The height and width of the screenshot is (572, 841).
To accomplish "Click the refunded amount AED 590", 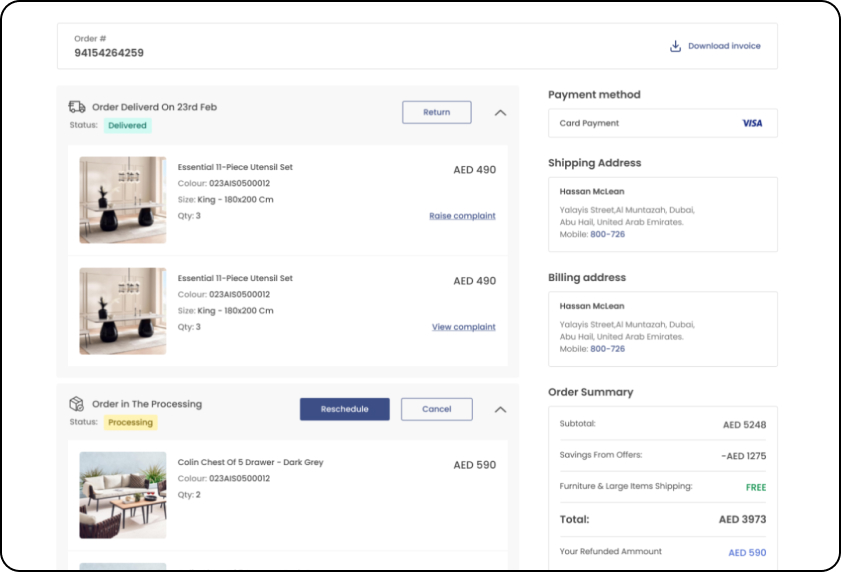I will (747, 553).
